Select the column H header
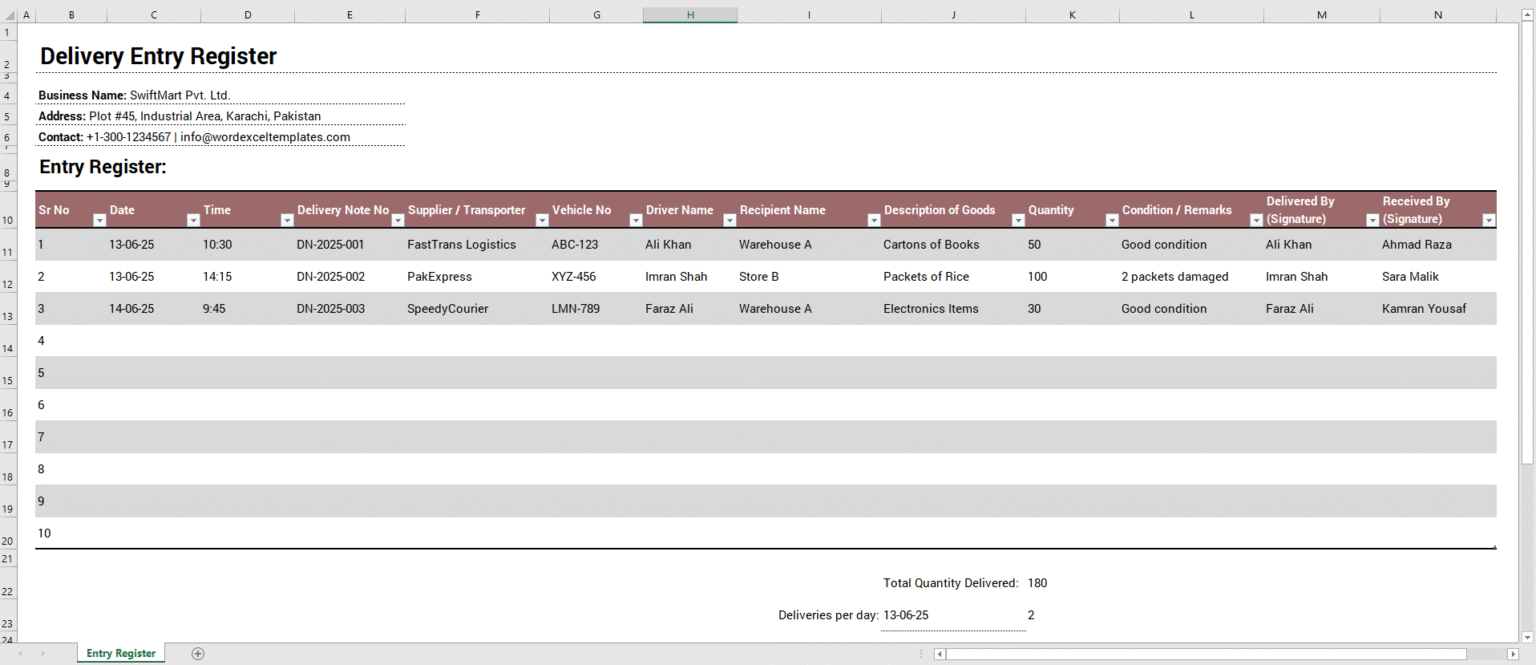1536x665 pixels. (x=690, y=14)
